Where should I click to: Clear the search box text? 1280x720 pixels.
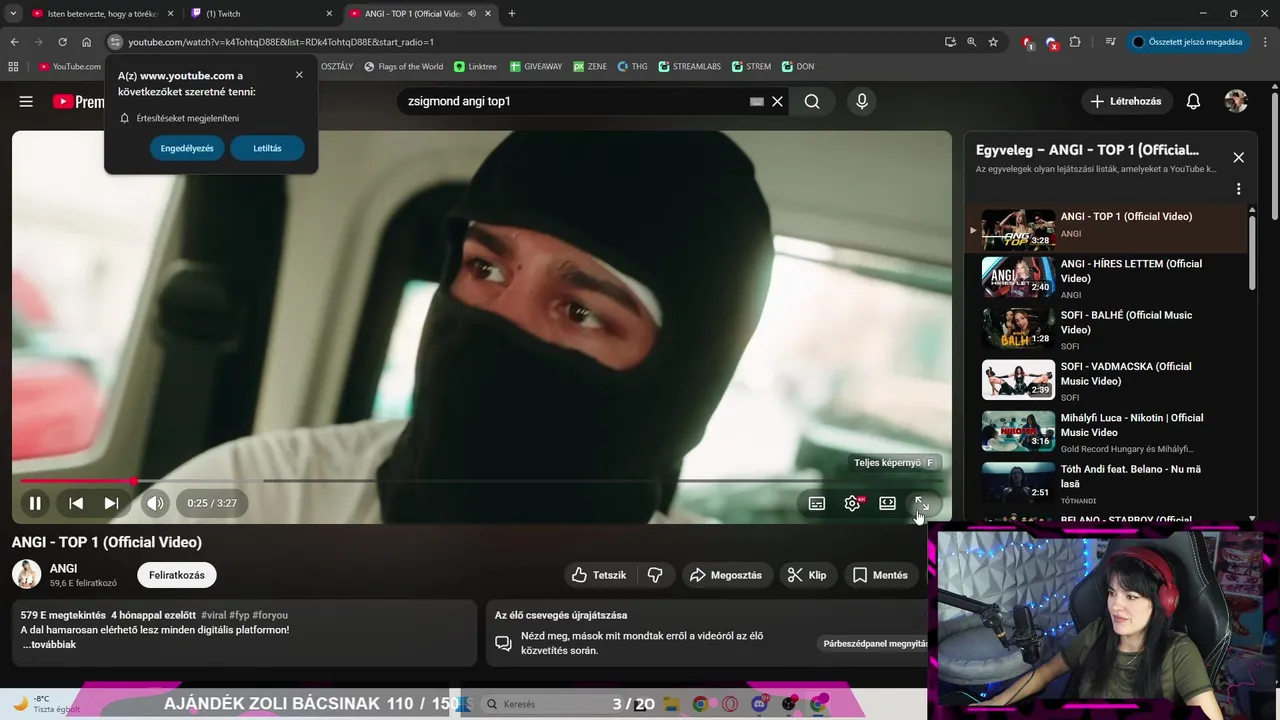777,101
